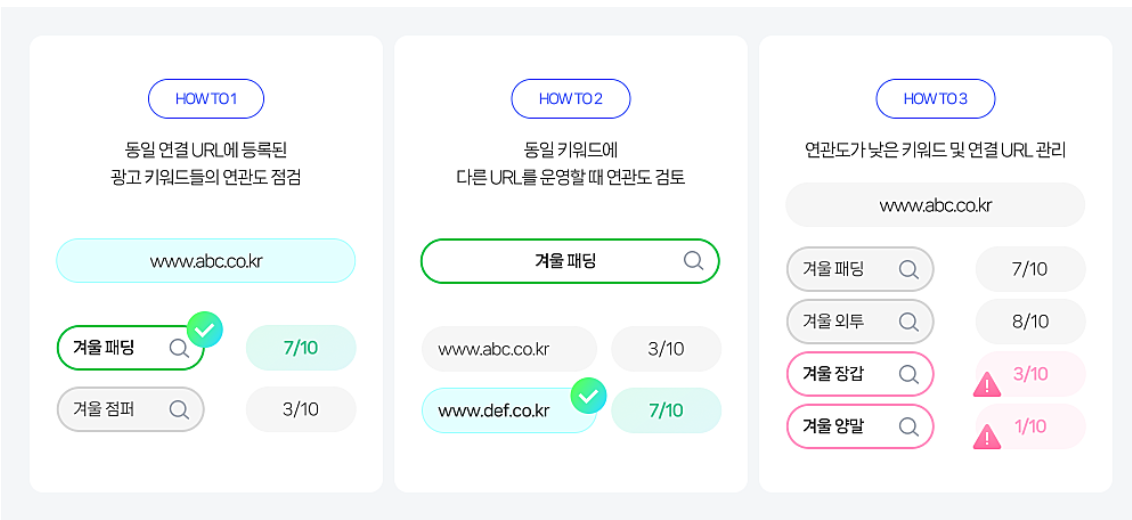Click green checkmark badge on 겨울 패딩 keyword
1132x520 pixels.
click(205, 329)
